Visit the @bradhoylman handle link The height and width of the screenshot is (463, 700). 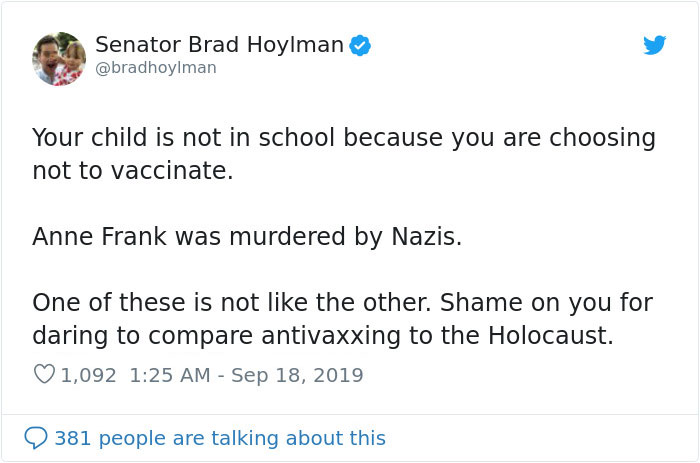[155, 68]
